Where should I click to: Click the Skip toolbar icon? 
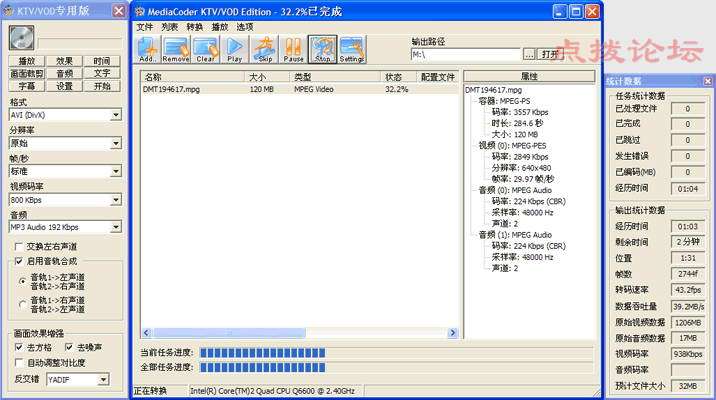pos(265,49)
